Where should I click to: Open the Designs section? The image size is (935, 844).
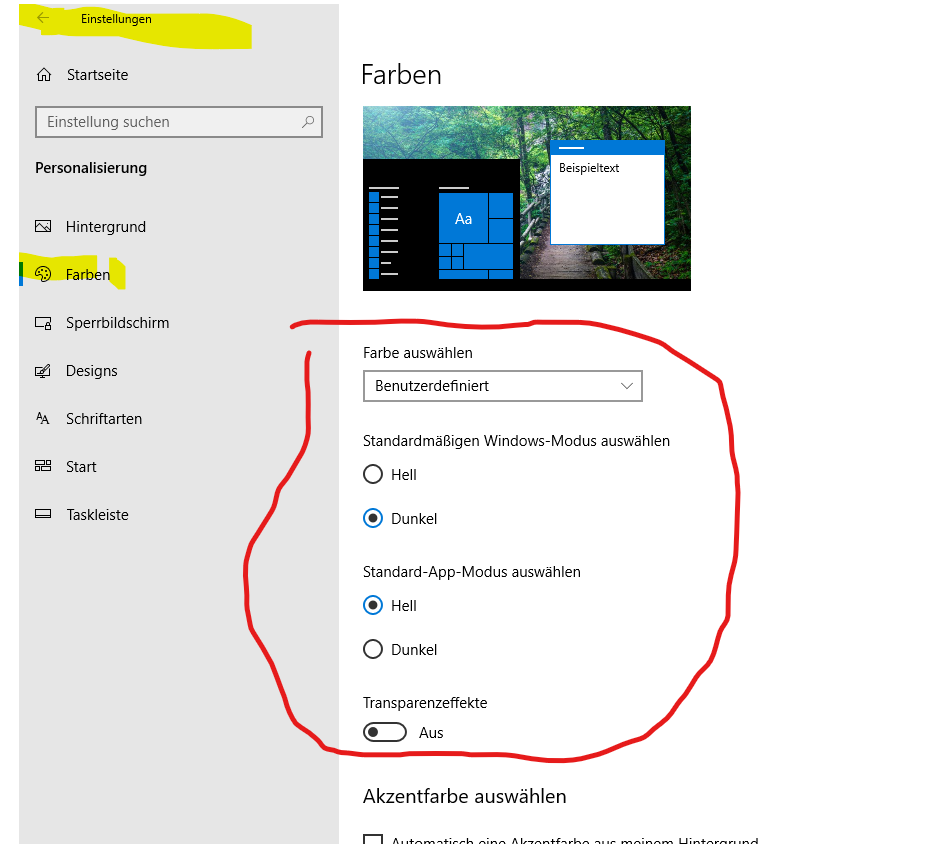[x=91, y=371]
